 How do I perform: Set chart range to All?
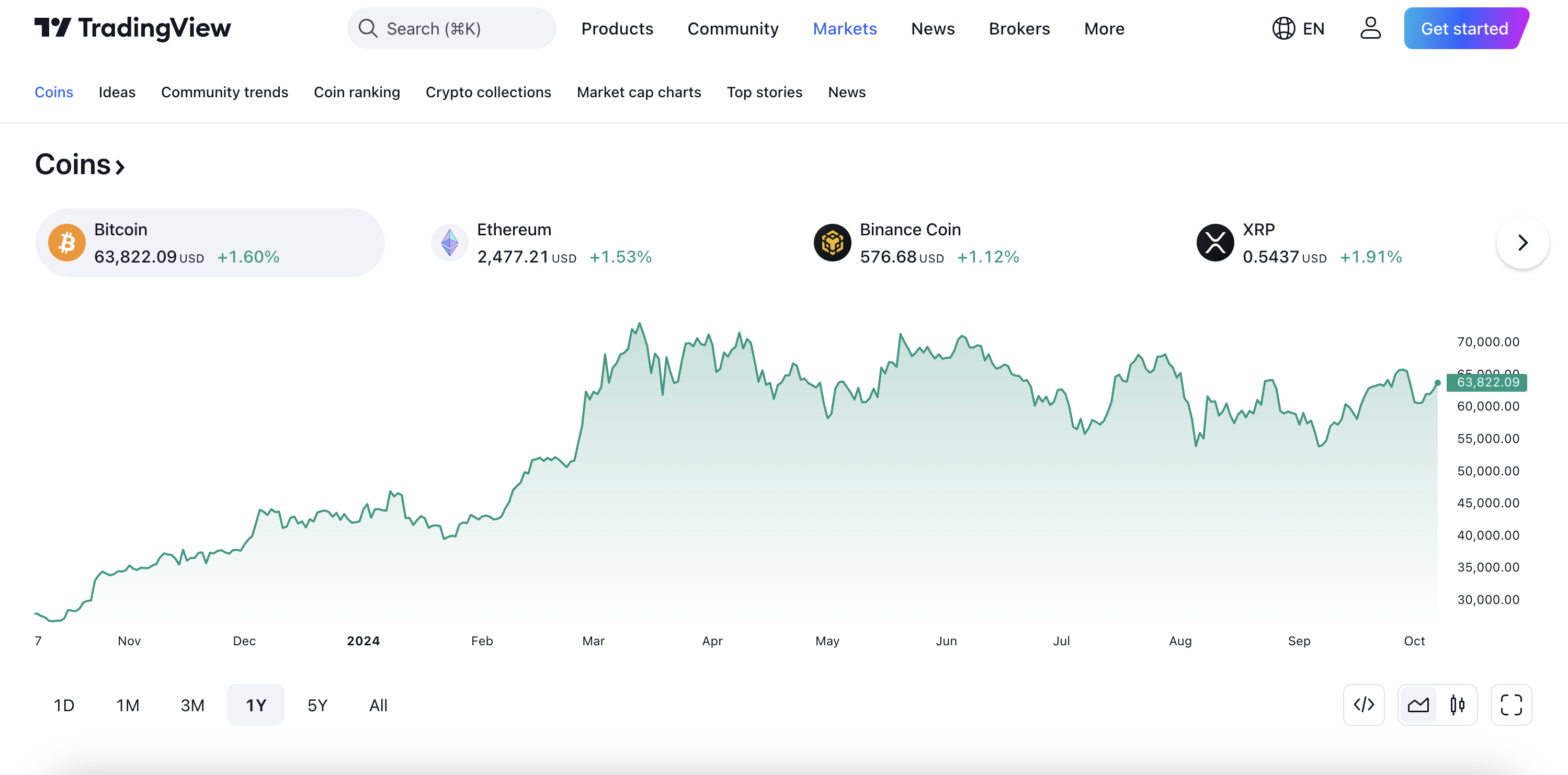coord(378,705)
